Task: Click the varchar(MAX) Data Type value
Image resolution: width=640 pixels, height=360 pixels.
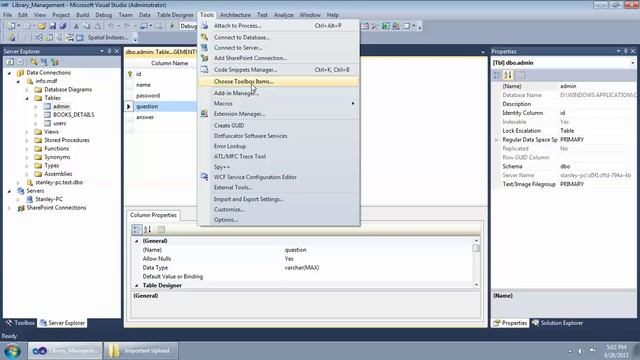Action: [x=302, y=268]
